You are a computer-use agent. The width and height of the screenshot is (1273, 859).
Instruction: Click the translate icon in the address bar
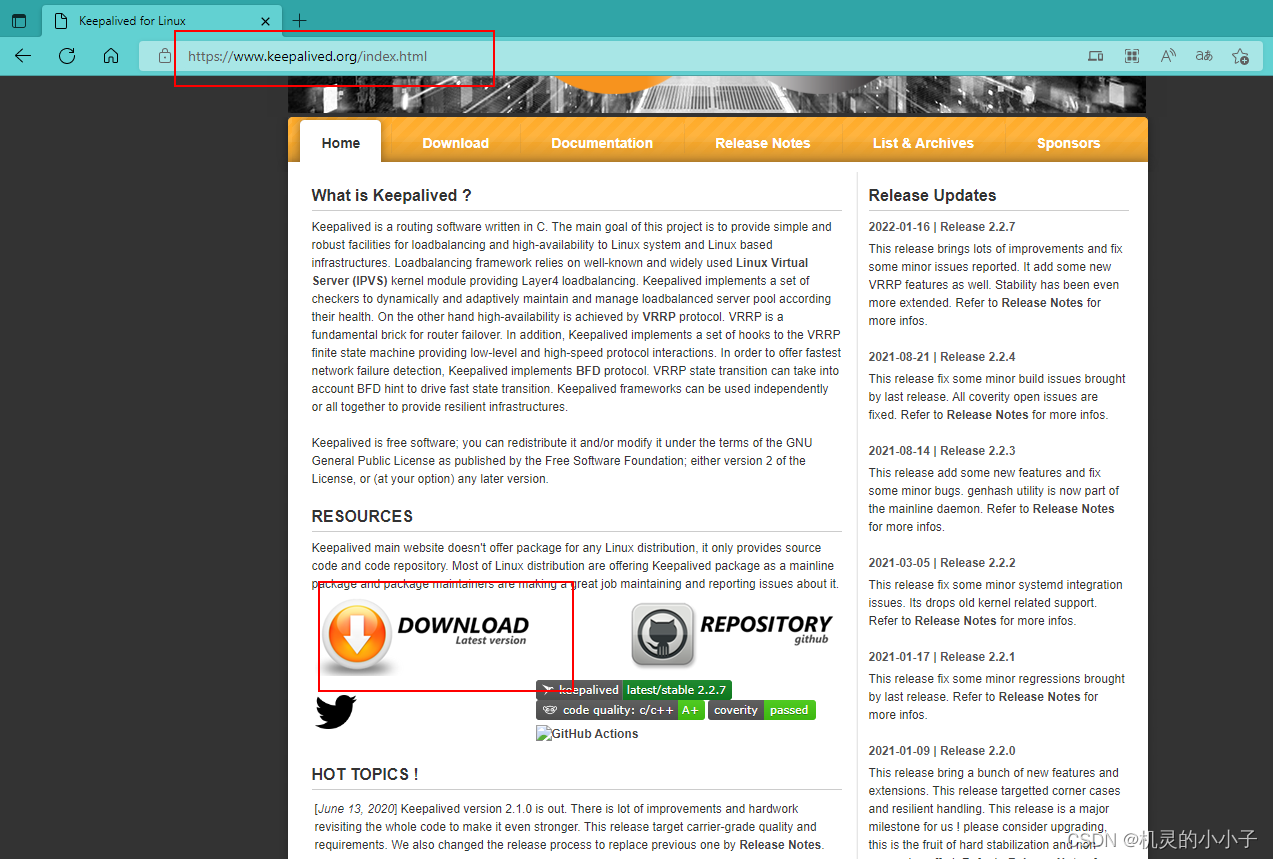1204,56
